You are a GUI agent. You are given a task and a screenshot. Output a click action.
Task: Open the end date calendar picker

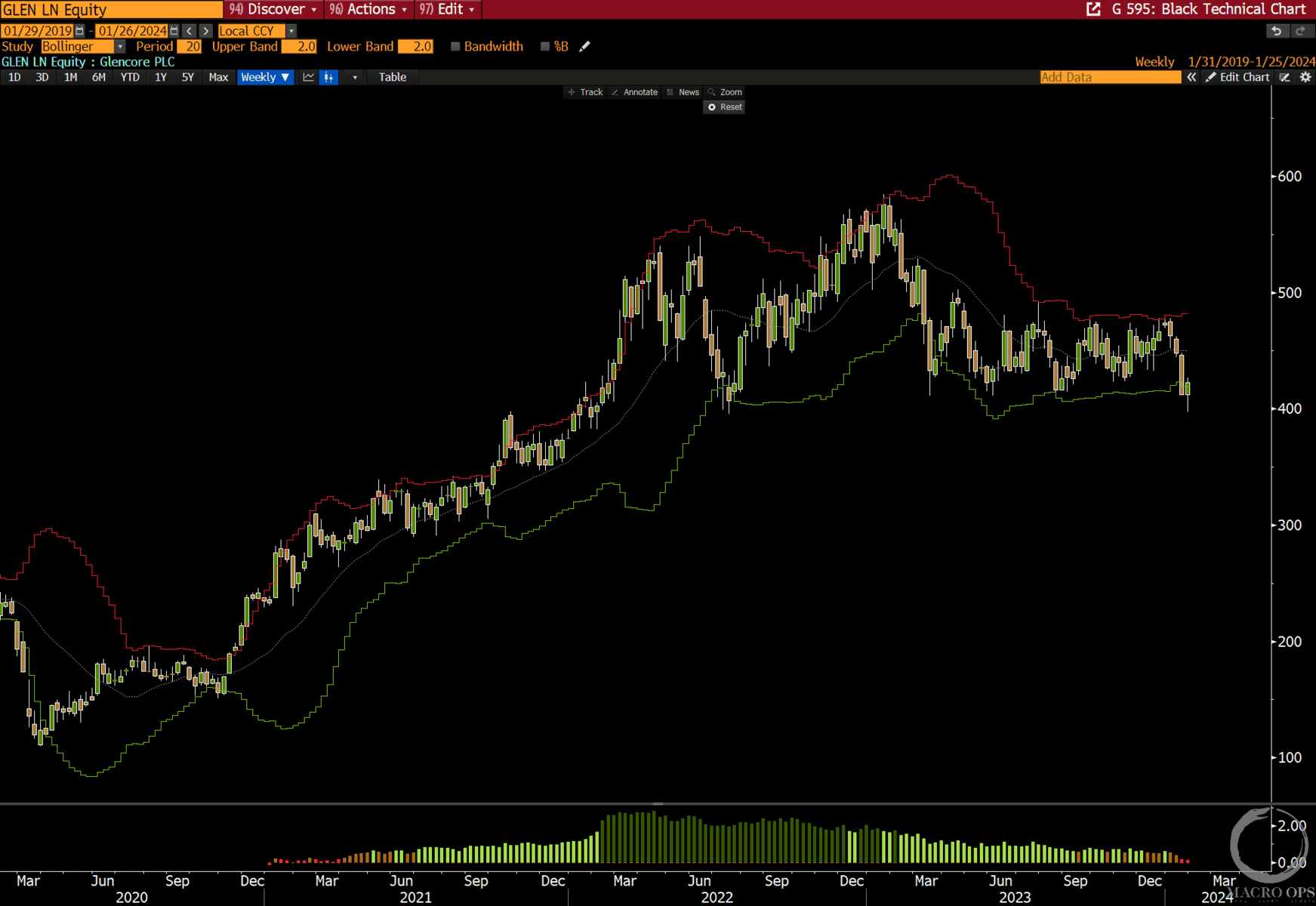click(174, 31)
